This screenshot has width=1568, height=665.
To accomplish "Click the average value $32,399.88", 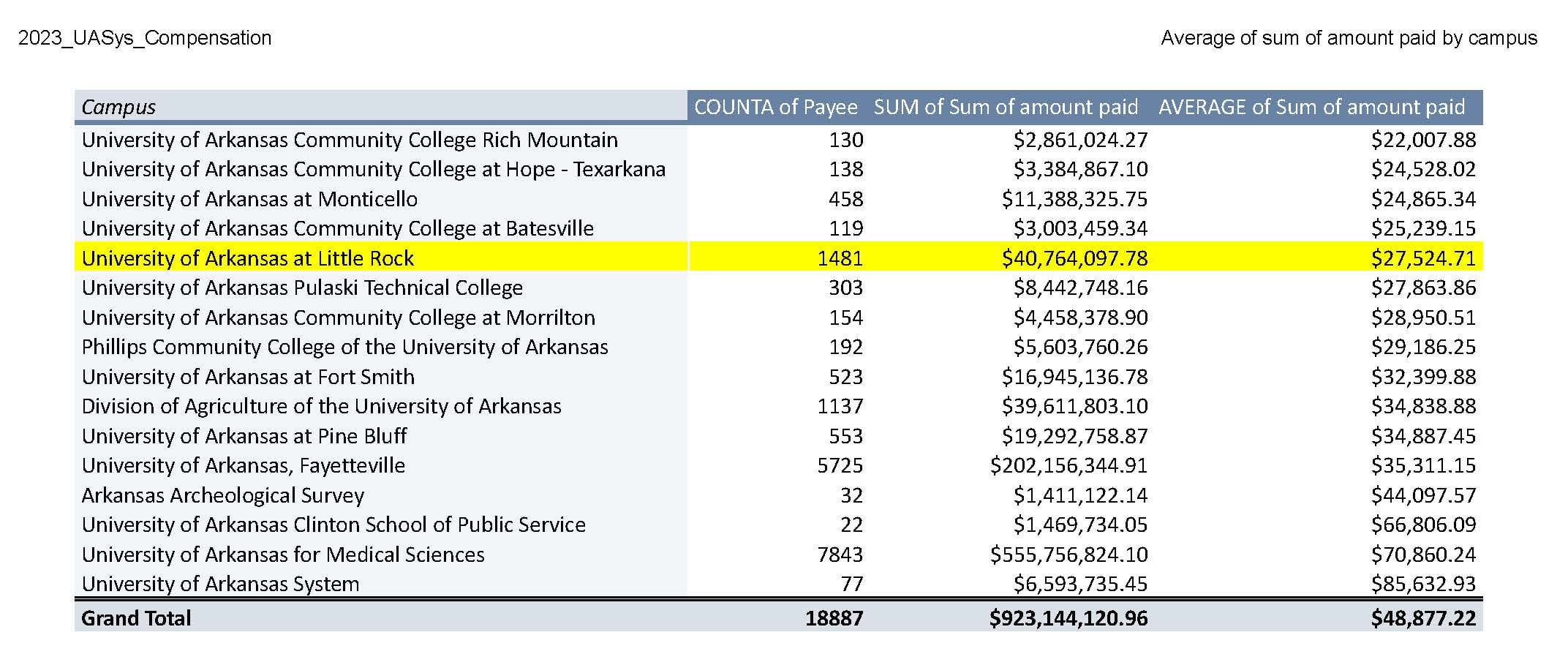I will [x=1423, y=377].
